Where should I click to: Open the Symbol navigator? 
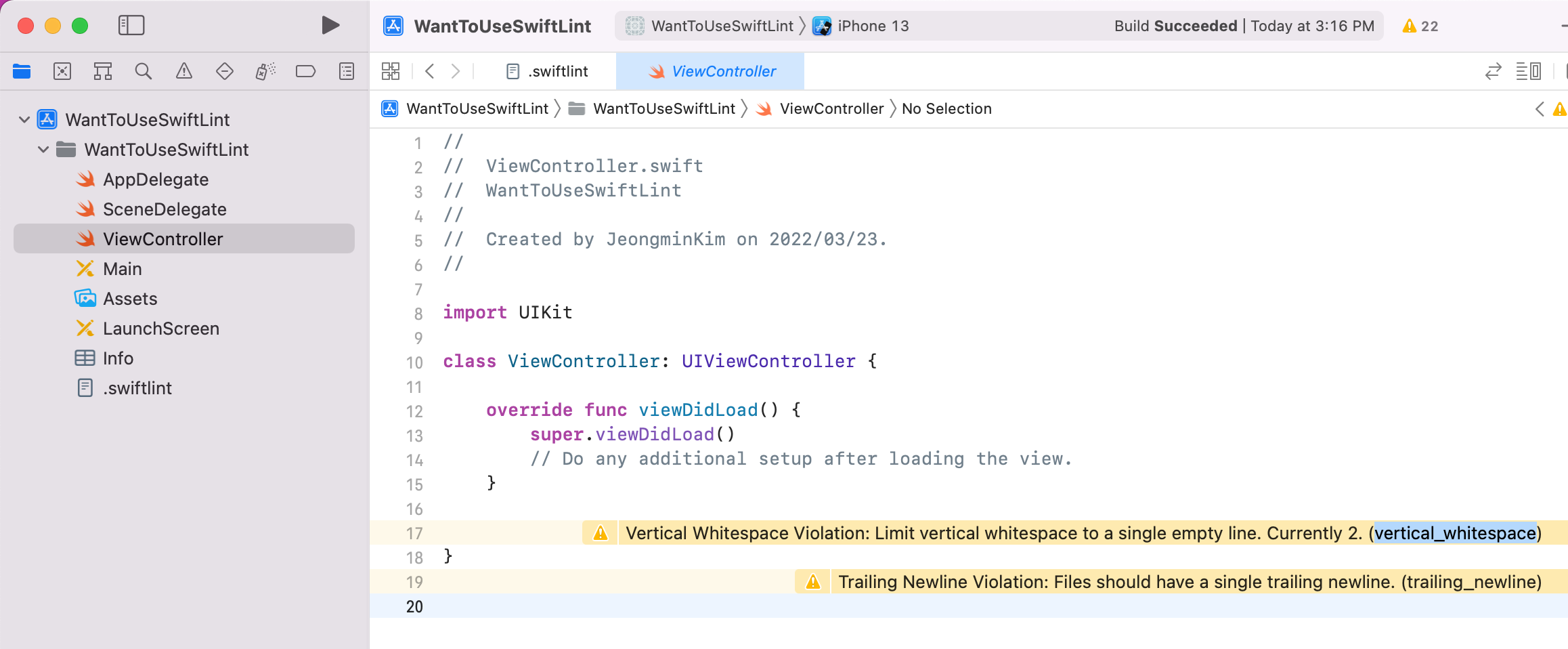point(103,71)
